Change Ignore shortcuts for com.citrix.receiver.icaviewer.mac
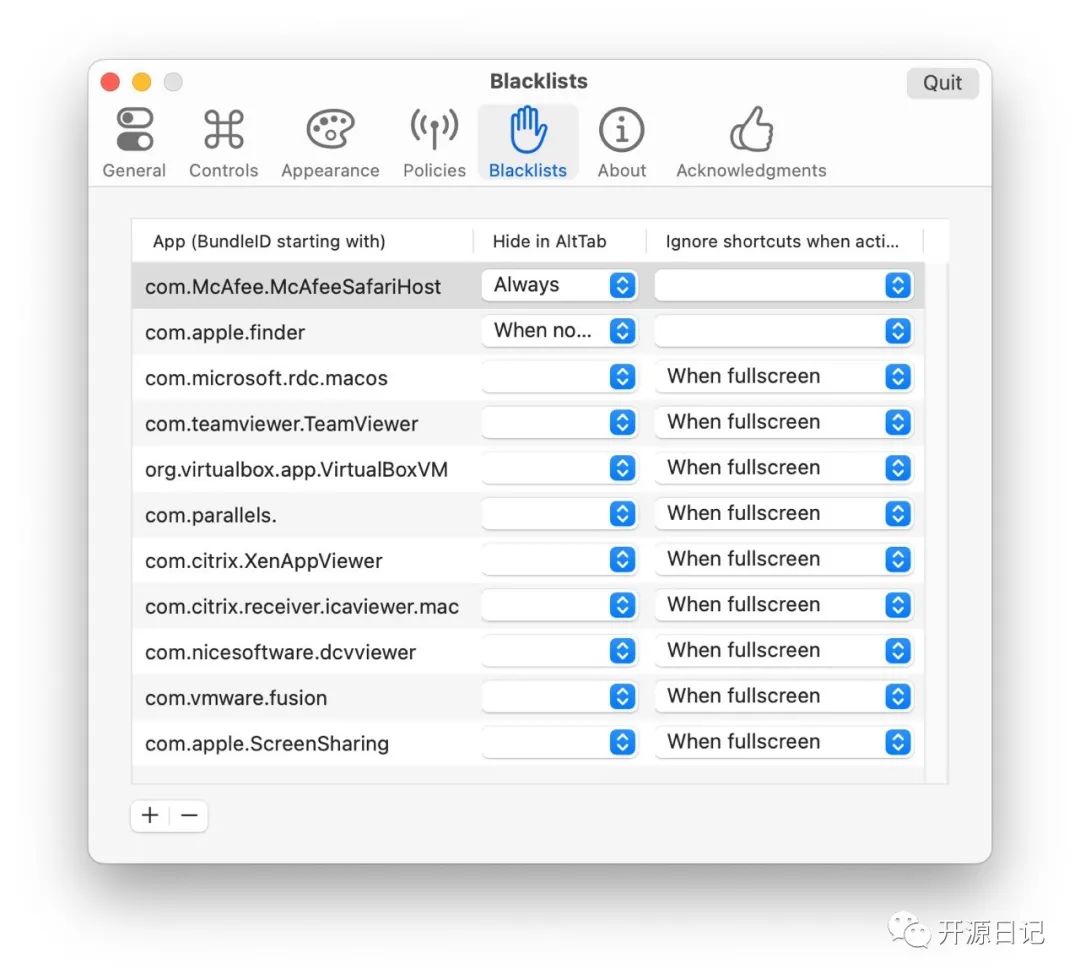The height and width of the screenshot is (980, 1080). pos(784,605)
